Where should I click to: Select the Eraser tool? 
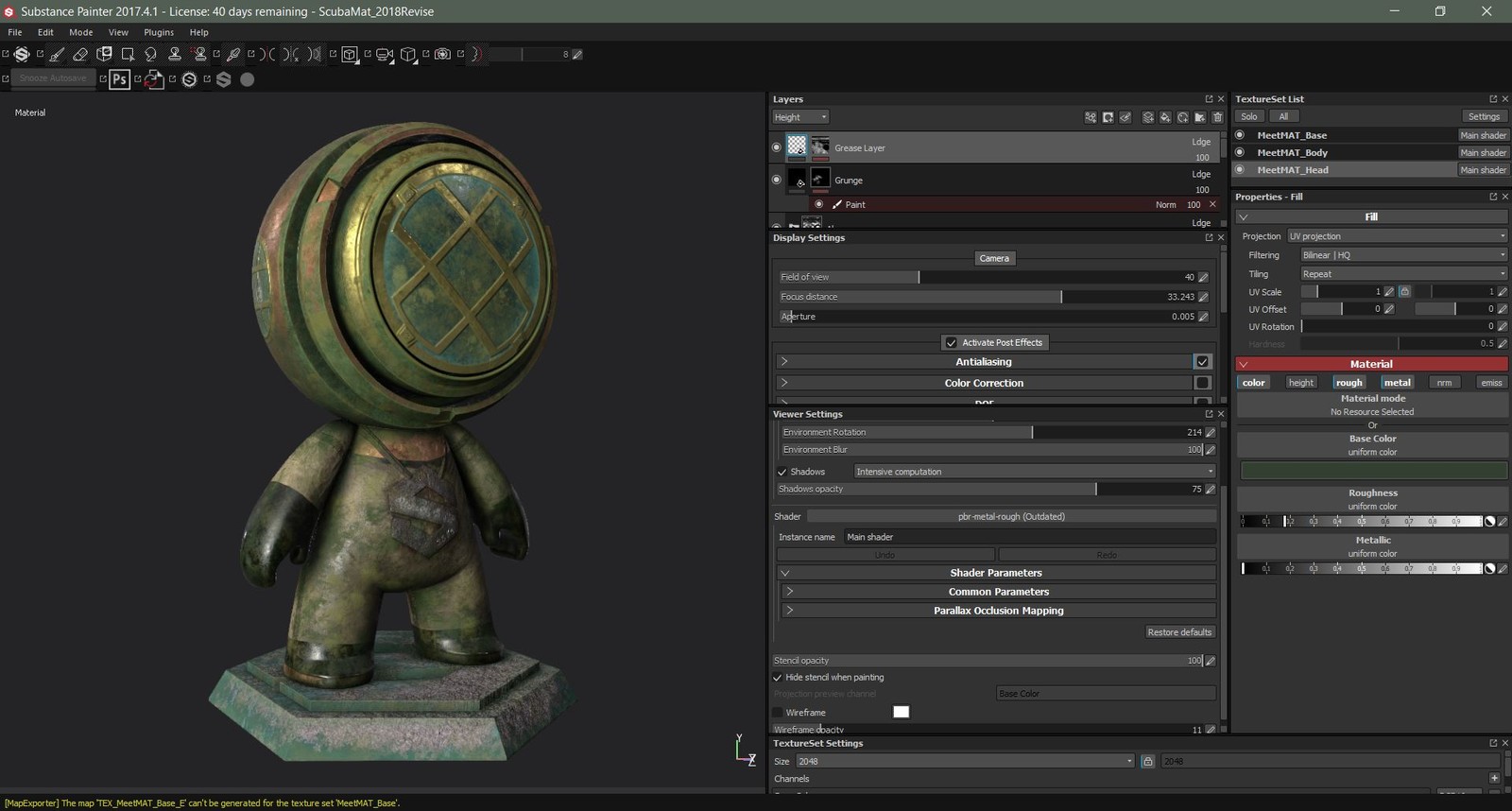point(80,55)
